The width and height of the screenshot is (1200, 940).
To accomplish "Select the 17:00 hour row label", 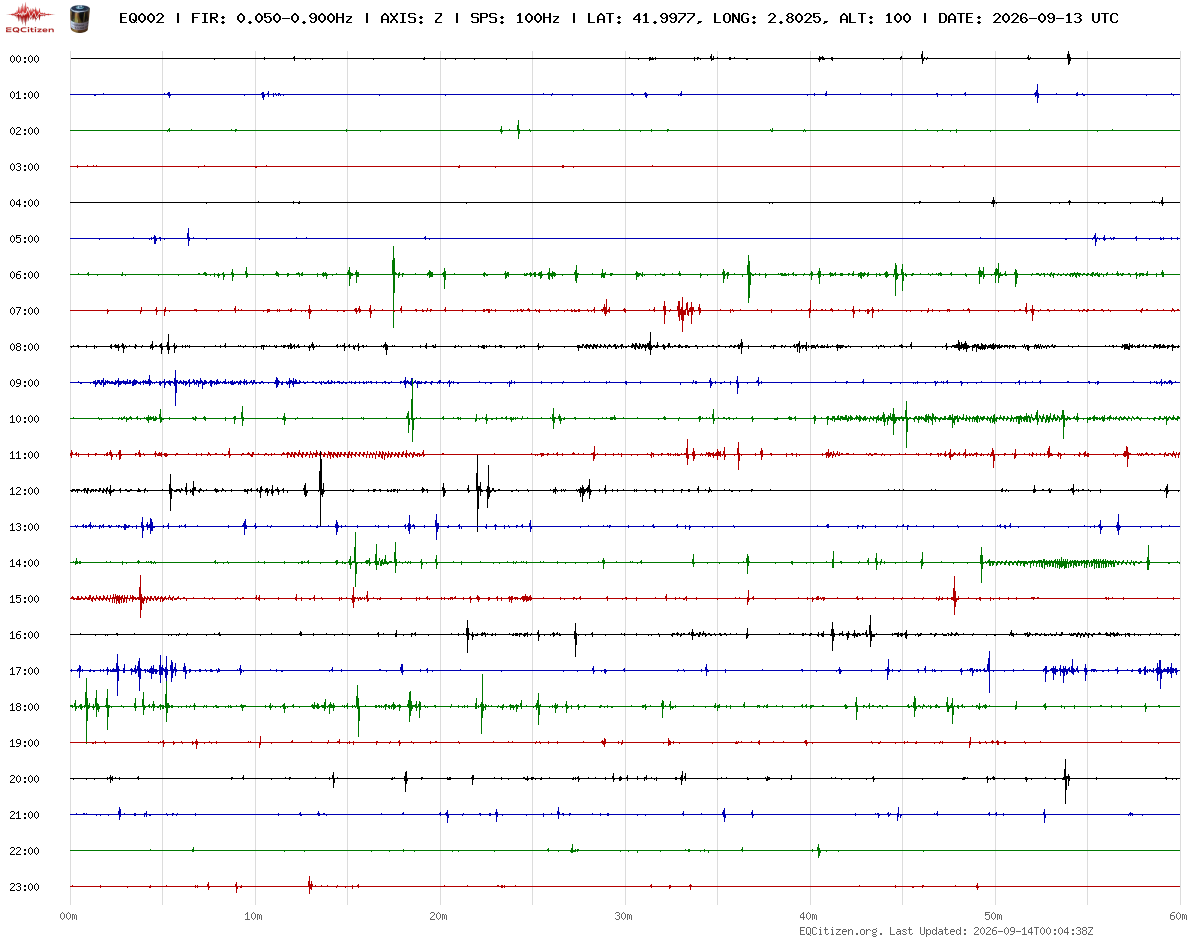I will (24, 671).
